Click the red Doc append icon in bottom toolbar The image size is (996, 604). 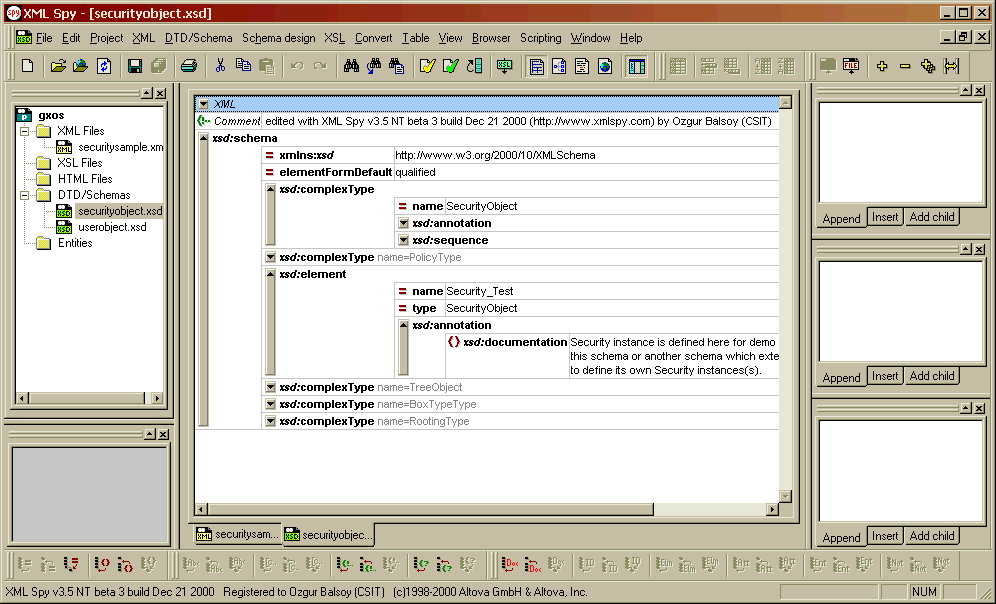click(x=509, y=564)
